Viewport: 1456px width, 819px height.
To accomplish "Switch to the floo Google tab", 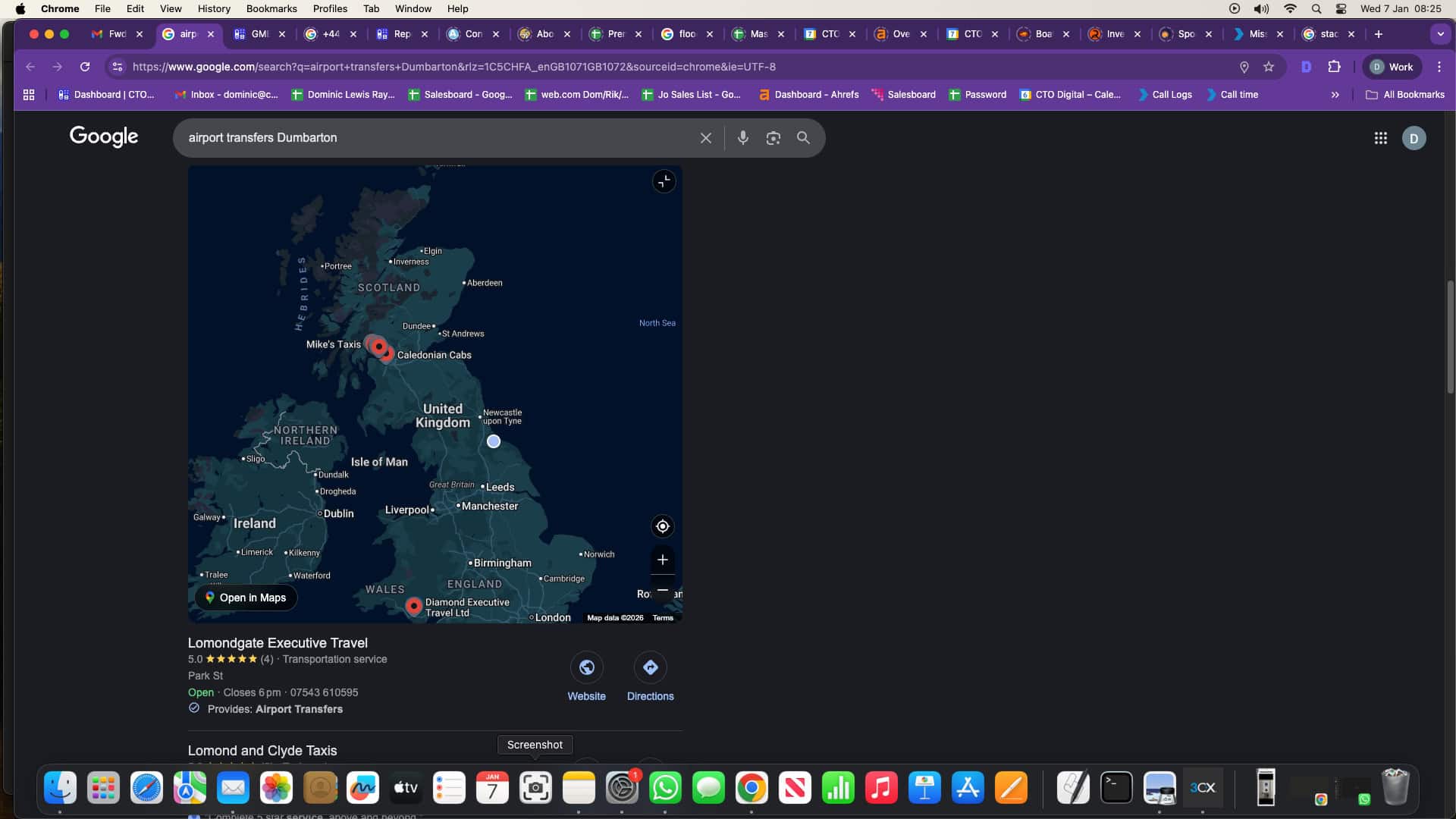I will (687, 34).
